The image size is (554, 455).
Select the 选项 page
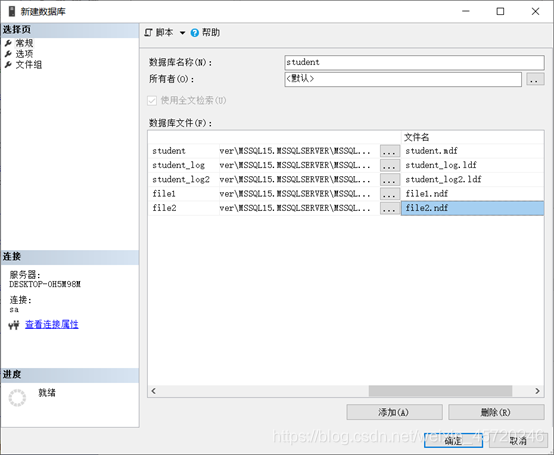[x=24, y=54]
